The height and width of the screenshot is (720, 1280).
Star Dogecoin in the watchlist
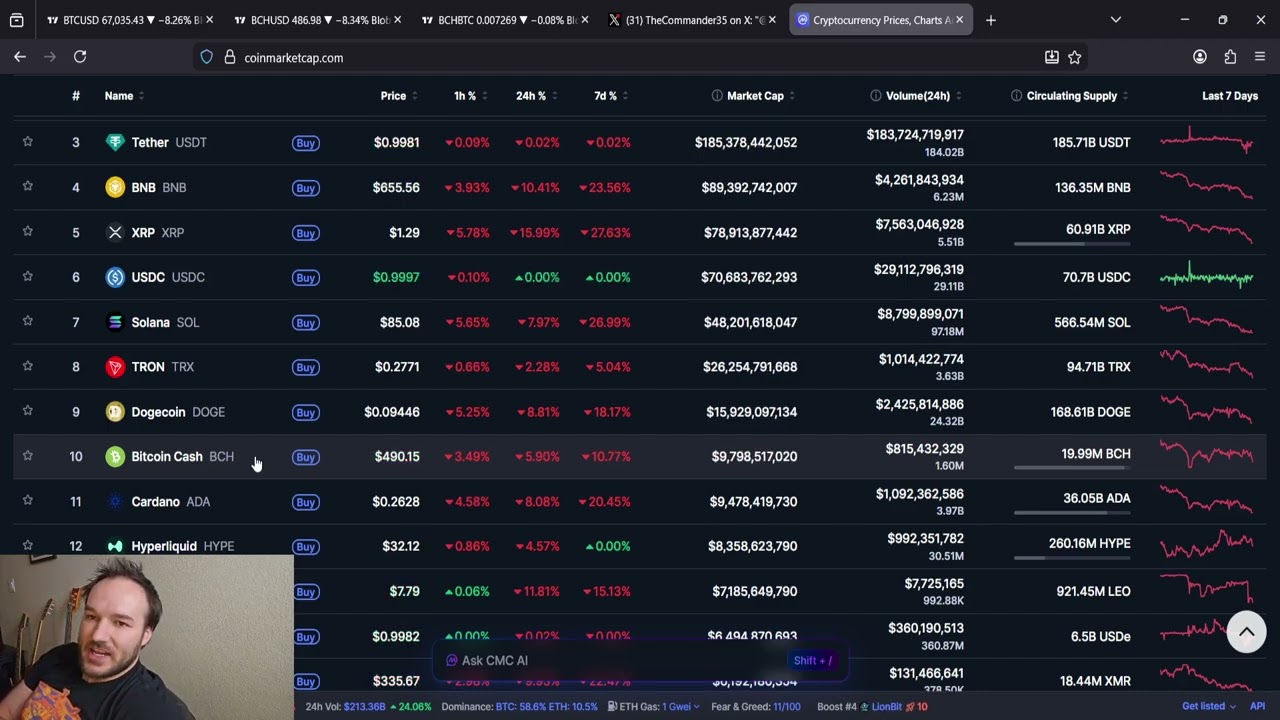click(28, 411)
